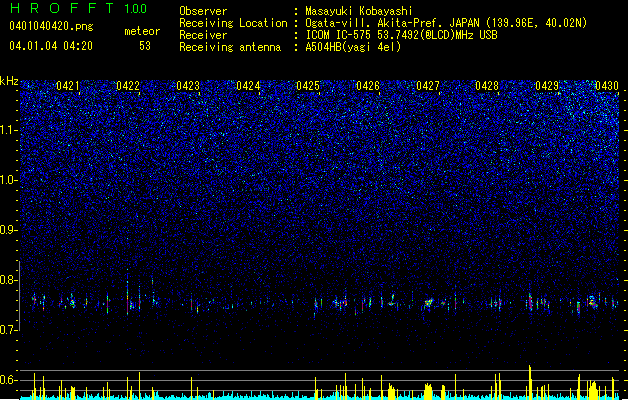Select the filename 0401040420.png
The width and height of the screenshot is (629, 400).
pyautogui.click(x=51, y=27)
